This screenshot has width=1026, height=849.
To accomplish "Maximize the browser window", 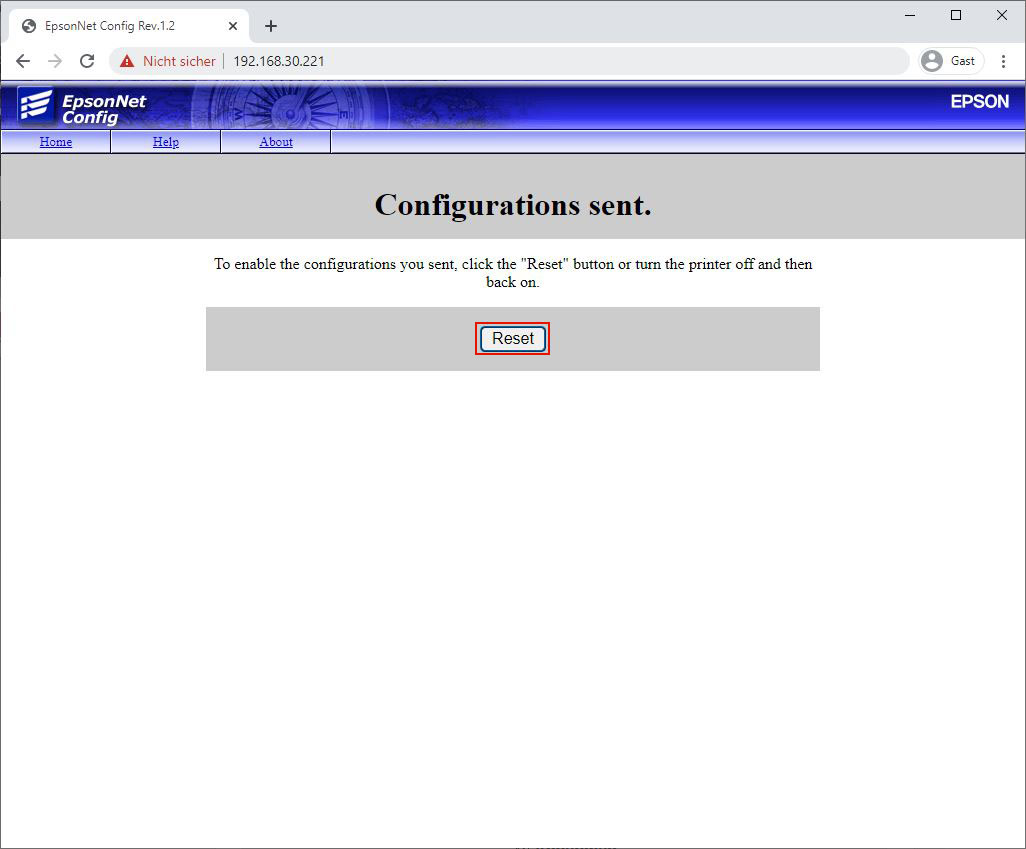I will tap(956, 15).
